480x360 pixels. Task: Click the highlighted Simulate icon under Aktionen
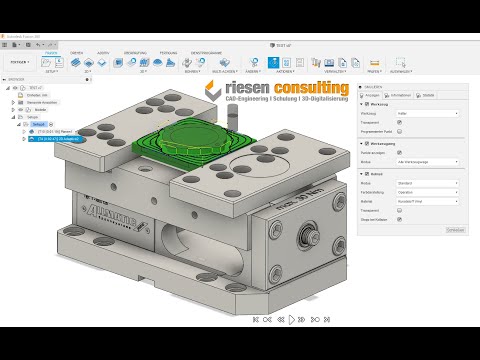pos(273,62)
